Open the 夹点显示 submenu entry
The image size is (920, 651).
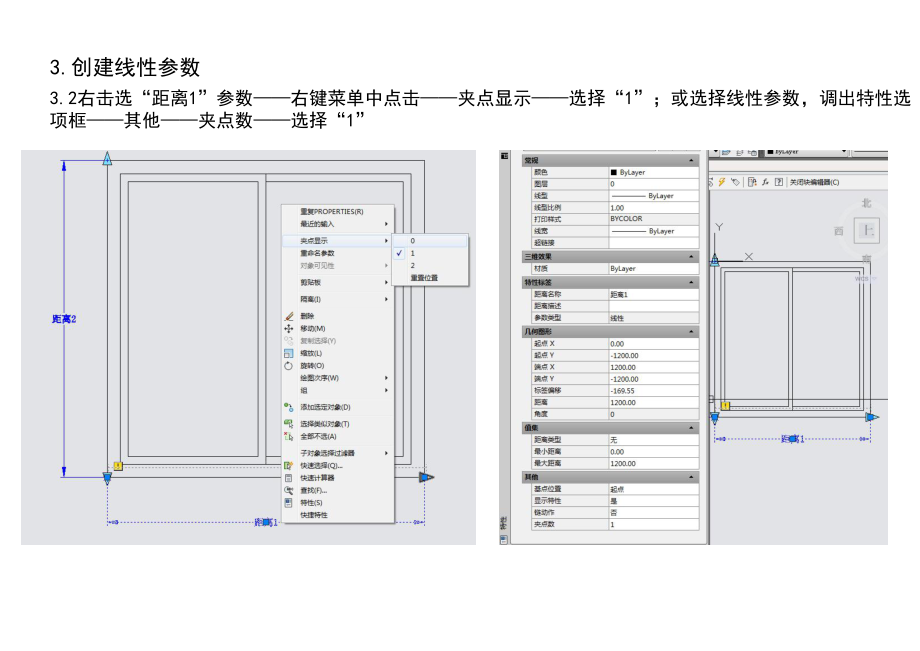click(337, 240)
